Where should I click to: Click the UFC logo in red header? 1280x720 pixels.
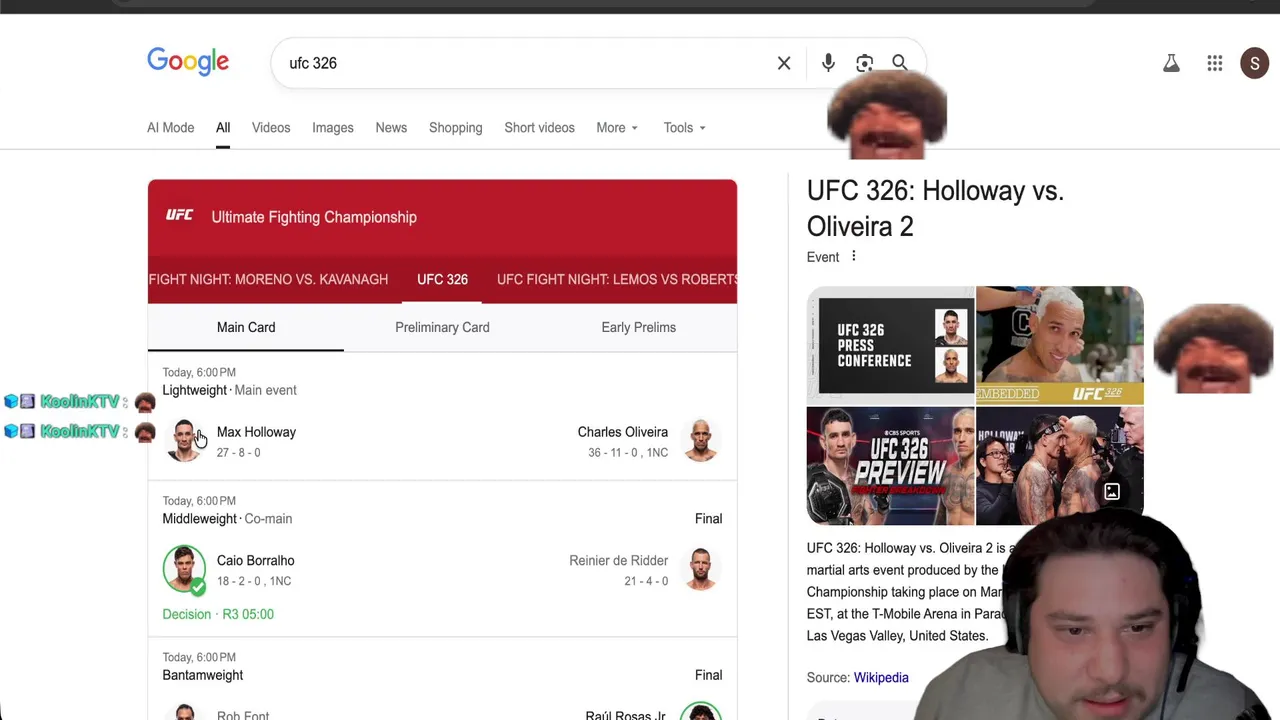pos(180,216)
